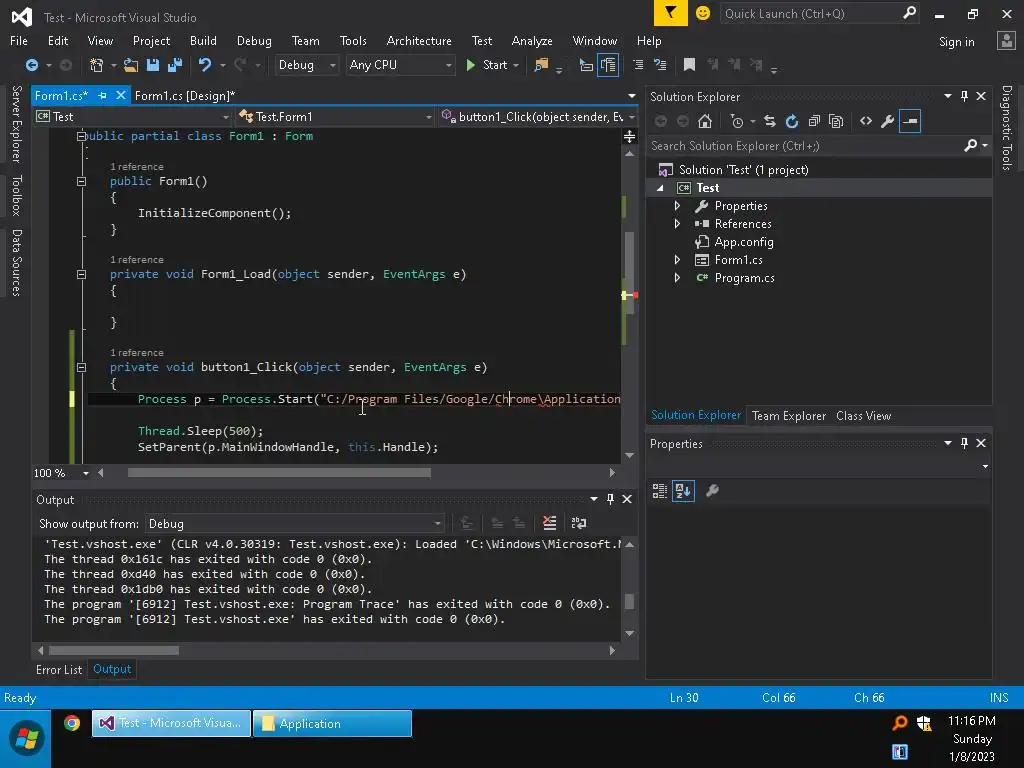The width and height of the screenshot is (1024, 768).
Task: Sync Solution Explorer with active document
Action: pyautogui.click(x=770, y=121)
